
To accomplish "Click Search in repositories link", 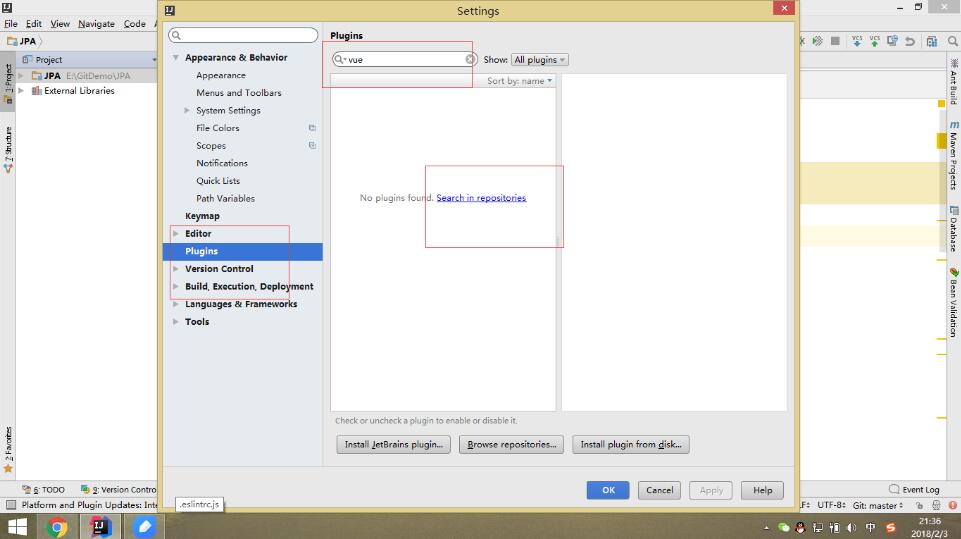I will [481, 197].
